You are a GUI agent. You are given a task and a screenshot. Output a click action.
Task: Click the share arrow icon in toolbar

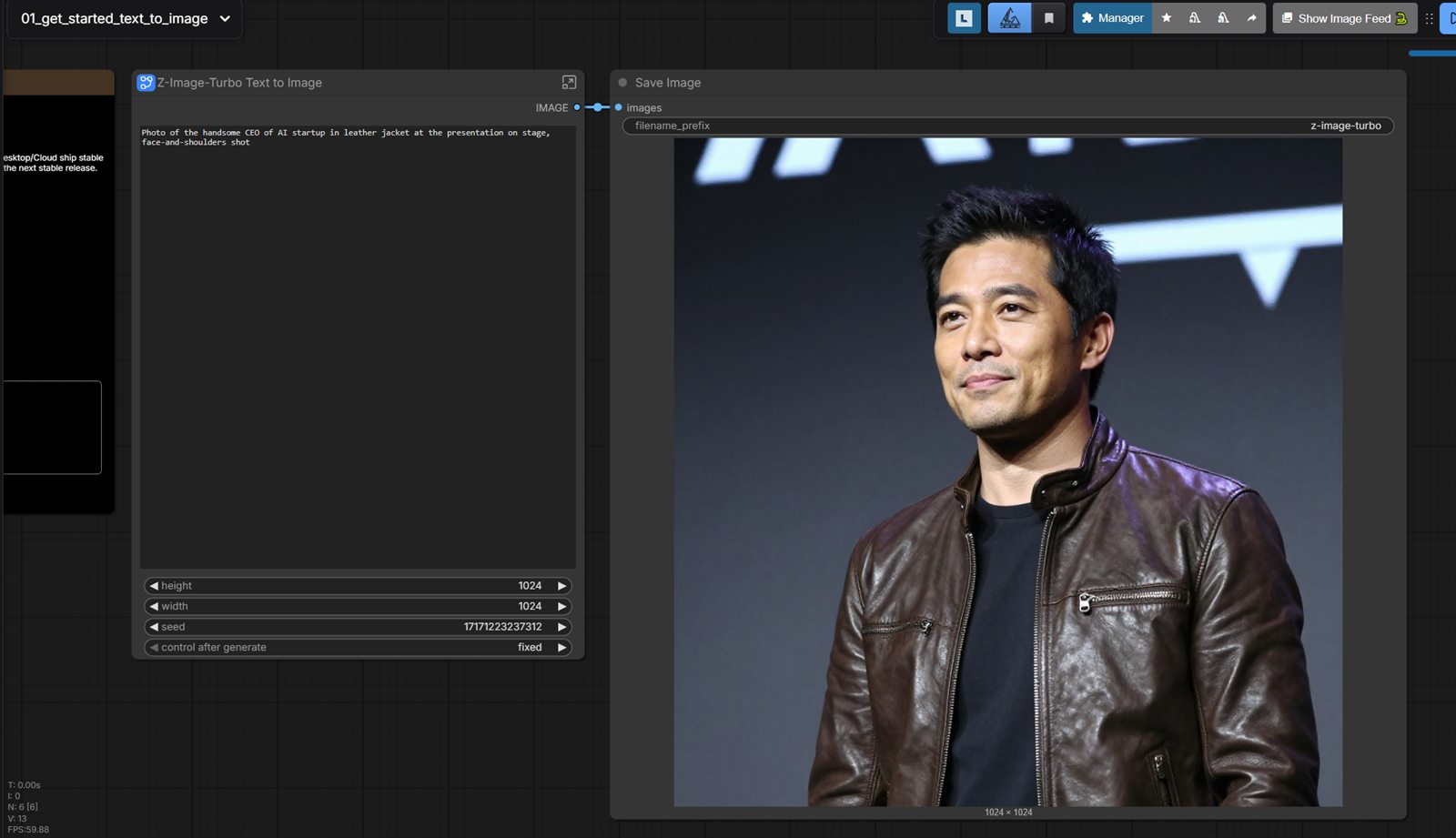click(x=1251, y=18)
